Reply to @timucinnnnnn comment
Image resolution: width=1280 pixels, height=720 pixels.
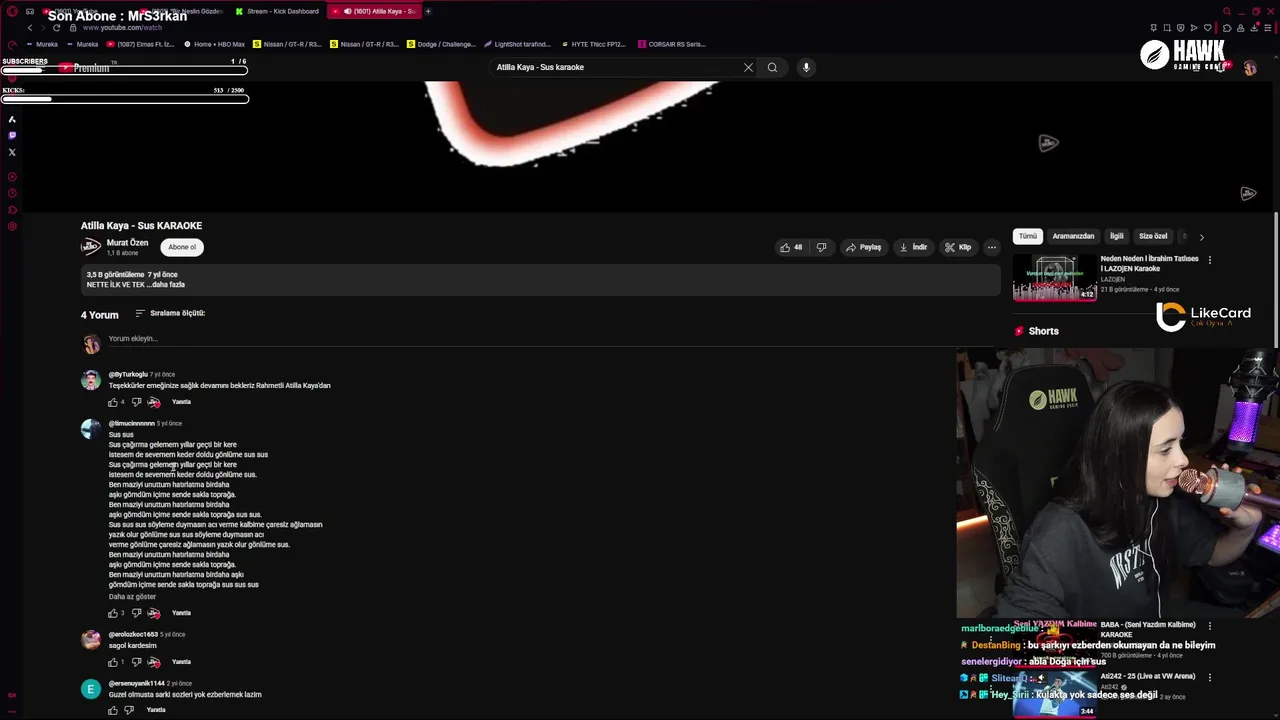pos(181,613)
